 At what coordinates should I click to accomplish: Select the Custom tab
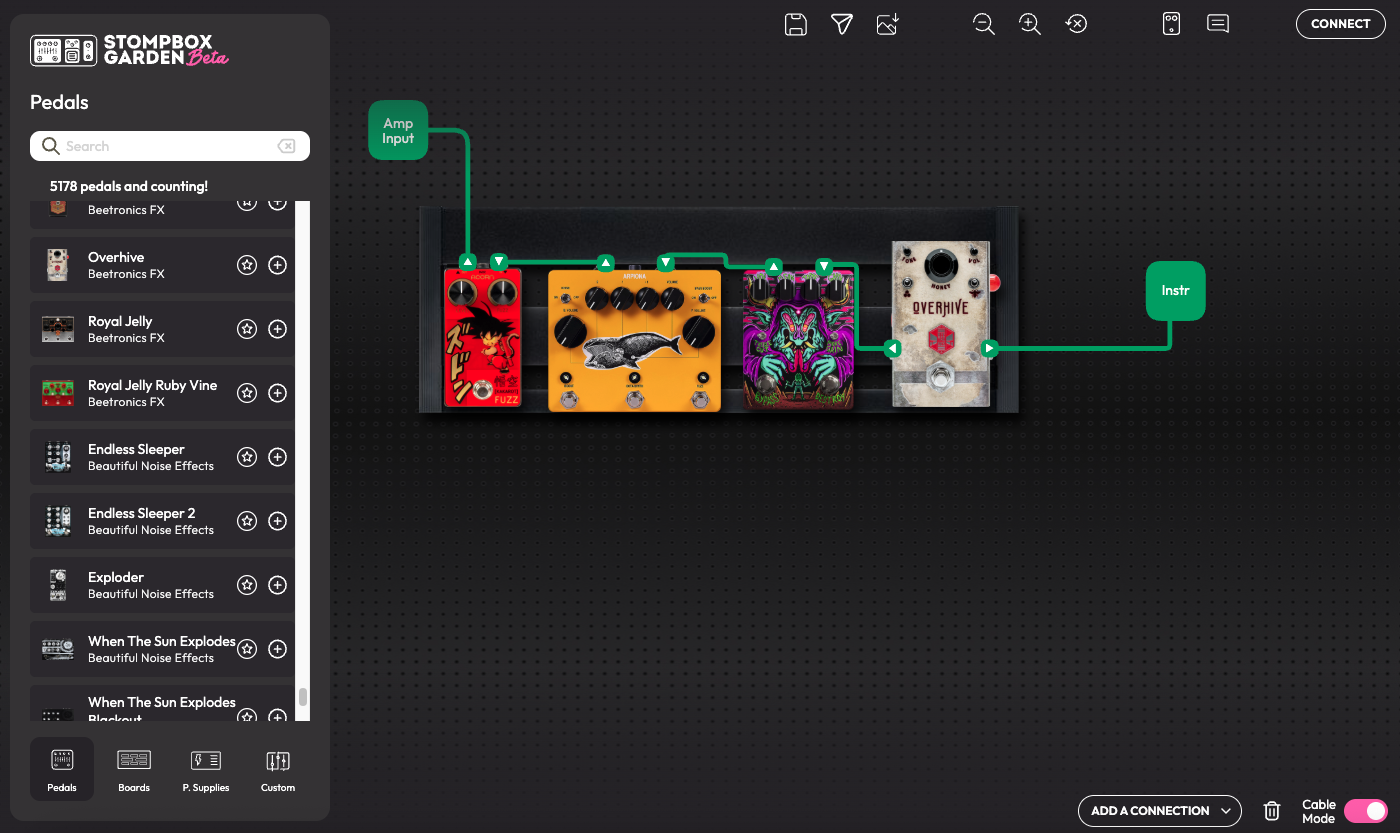278,769
